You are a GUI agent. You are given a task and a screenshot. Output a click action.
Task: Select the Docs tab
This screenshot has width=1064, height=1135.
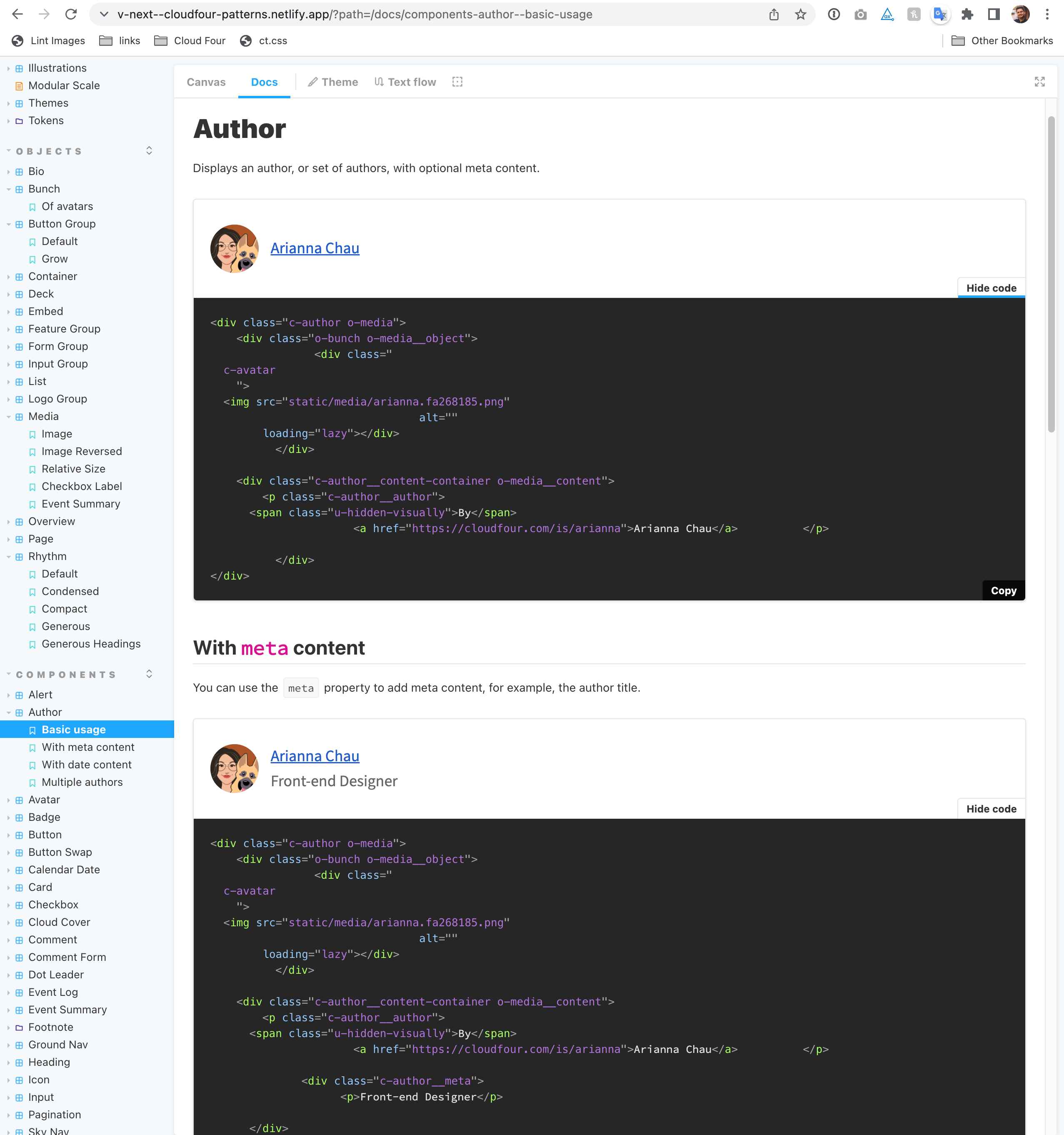click(x=264, y=82)
